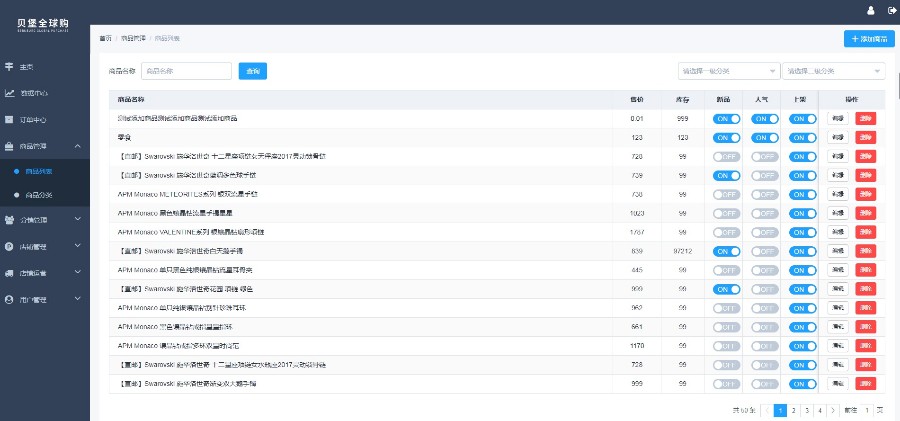Click the edit button in the 839 row
Image resolution: width=900 pixels, height=421 pixels.
point(838,252)
